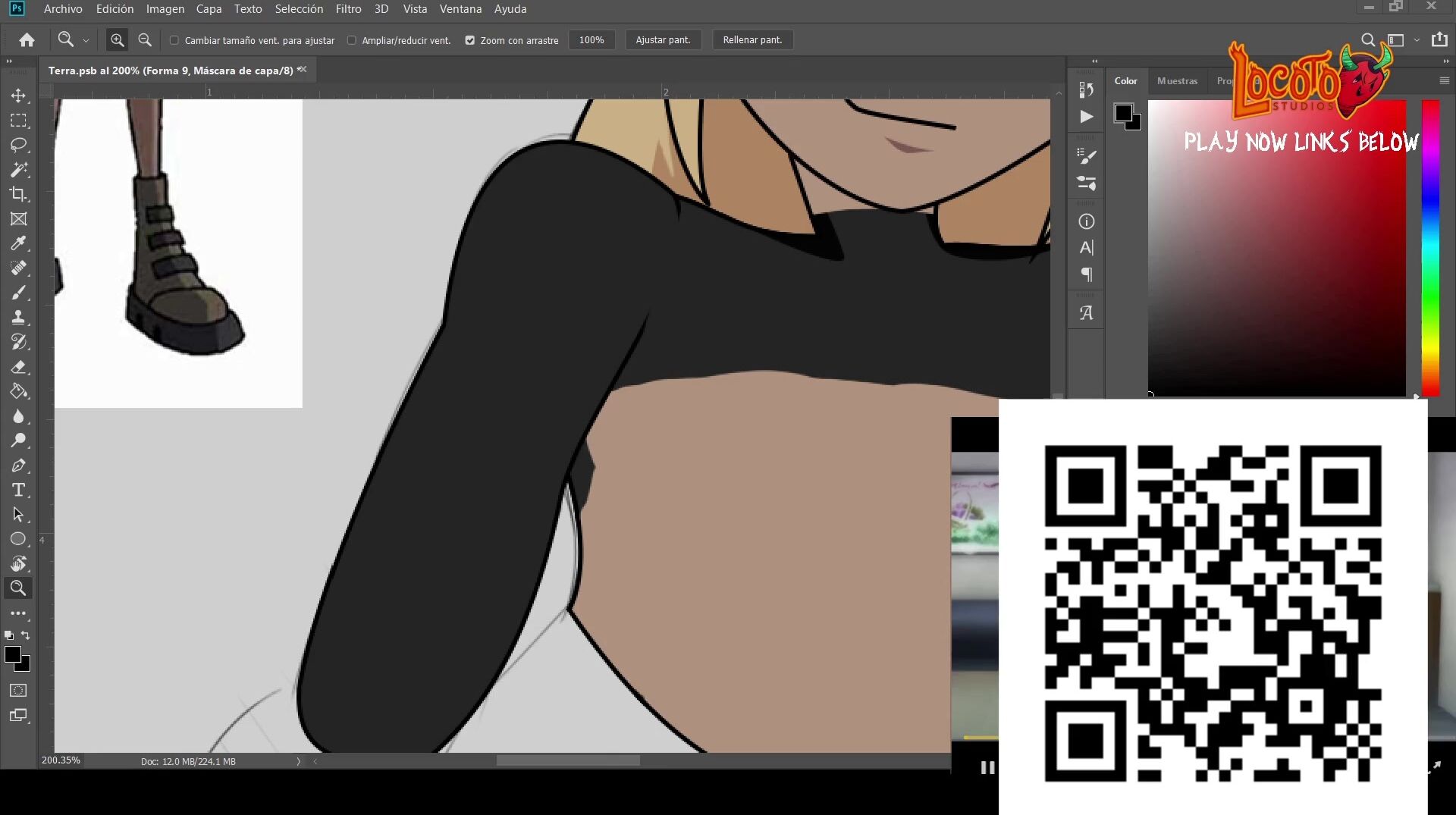Disable Zoom con arrastre checkbox

coord(470,40)
